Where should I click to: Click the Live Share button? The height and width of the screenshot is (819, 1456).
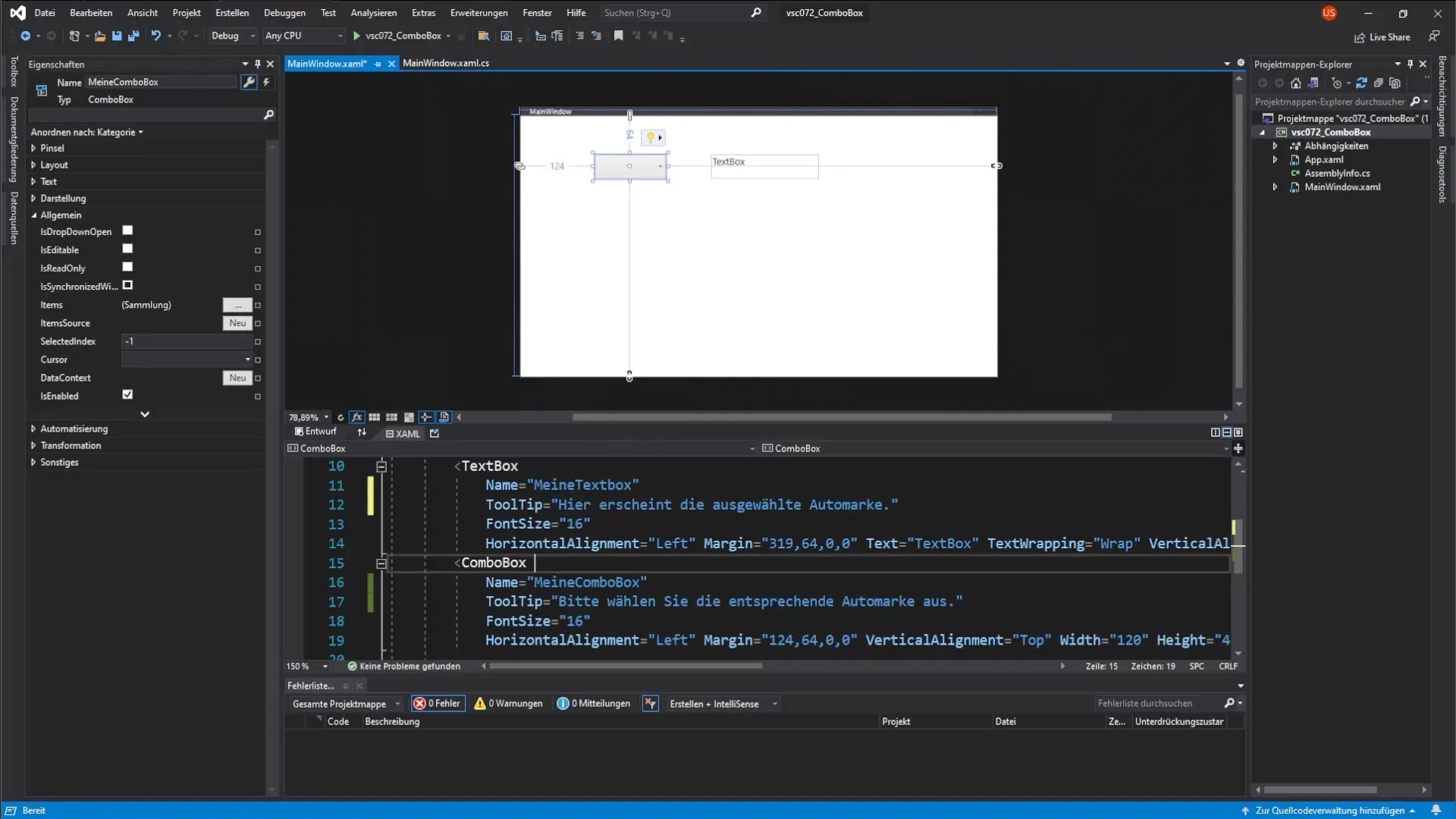[x=1382, y=37]
